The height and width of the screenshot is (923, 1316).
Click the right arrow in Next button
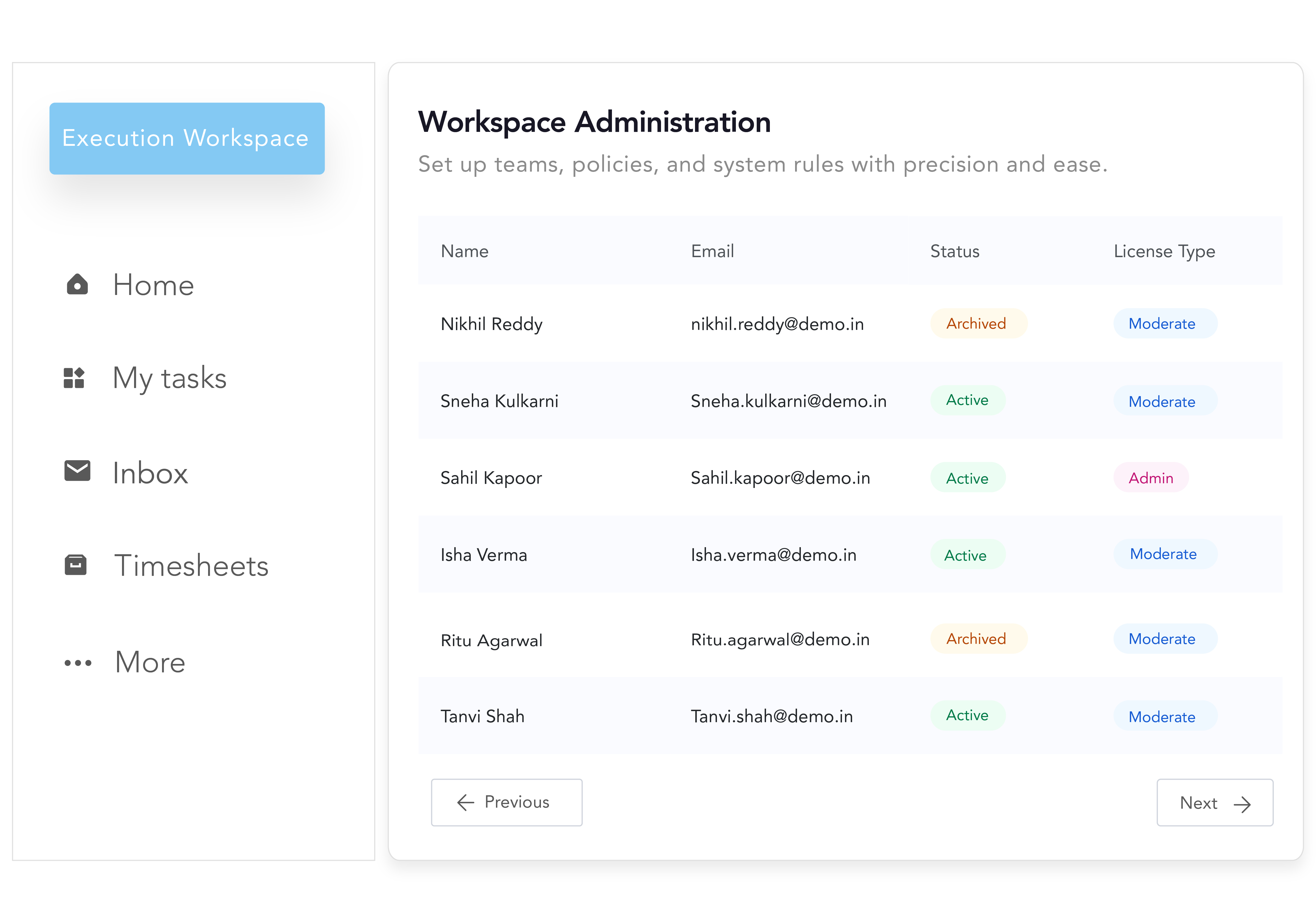(x=1242, y=804)
